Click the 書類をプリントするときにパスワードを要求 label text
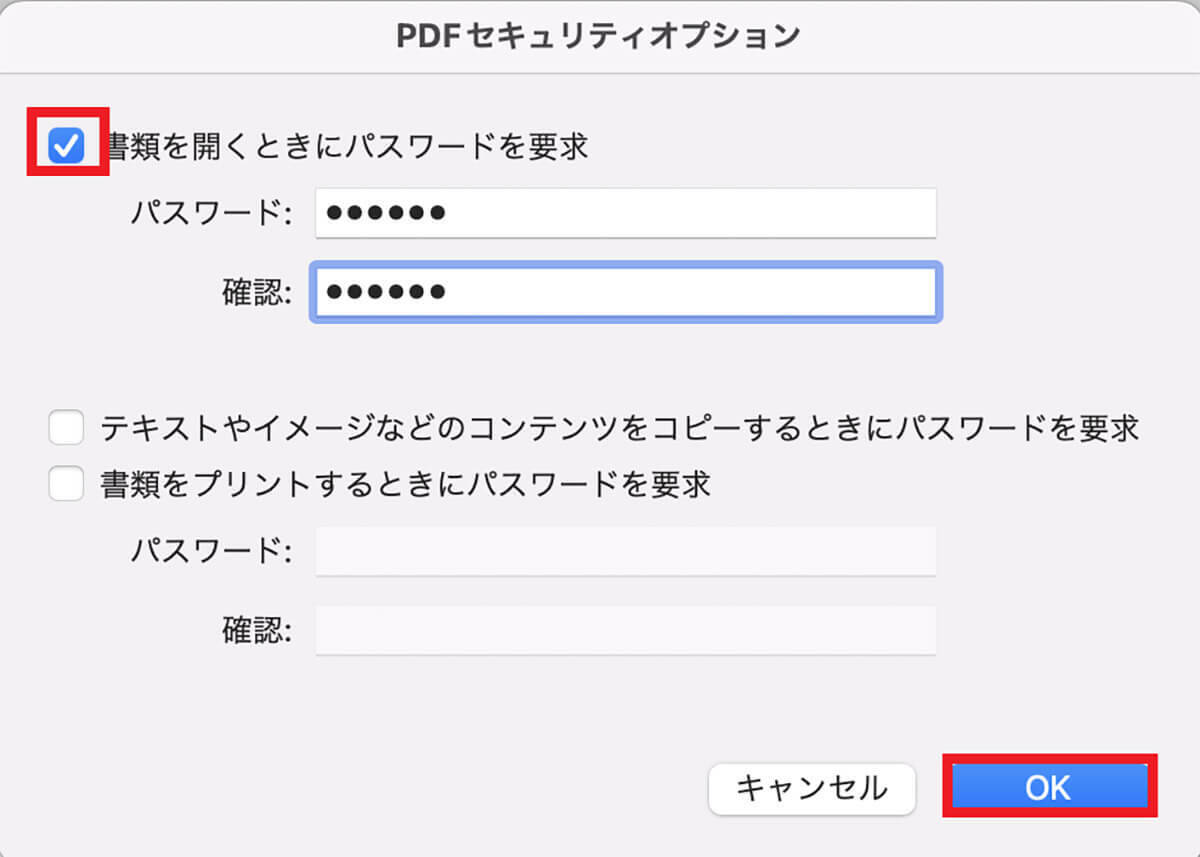The image size is (1200, 857). coord(405,485)
